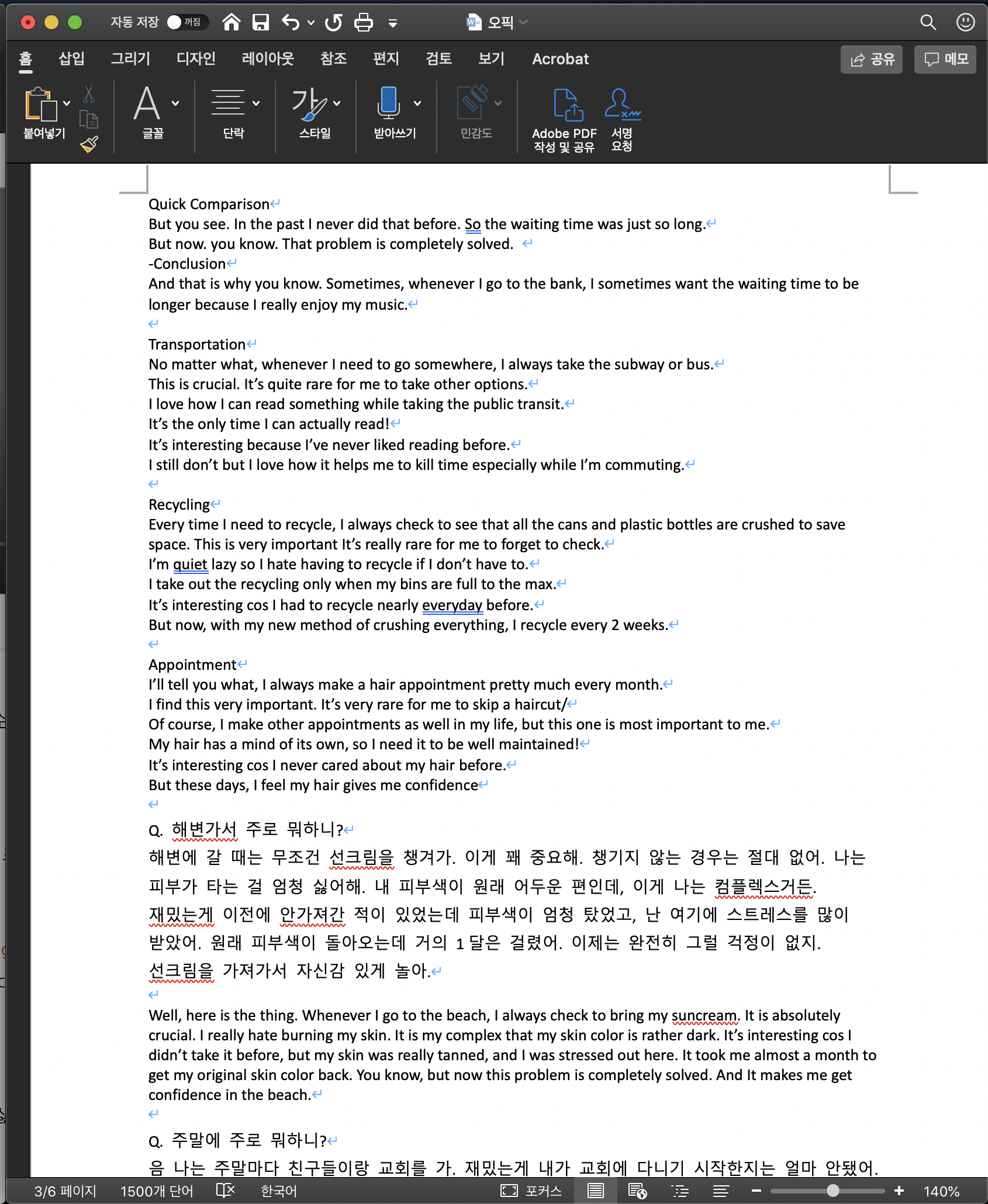Click the Paste (붙여넣기) clipboard icon
Screen dimensions: 988x1204
click(40, 105)
